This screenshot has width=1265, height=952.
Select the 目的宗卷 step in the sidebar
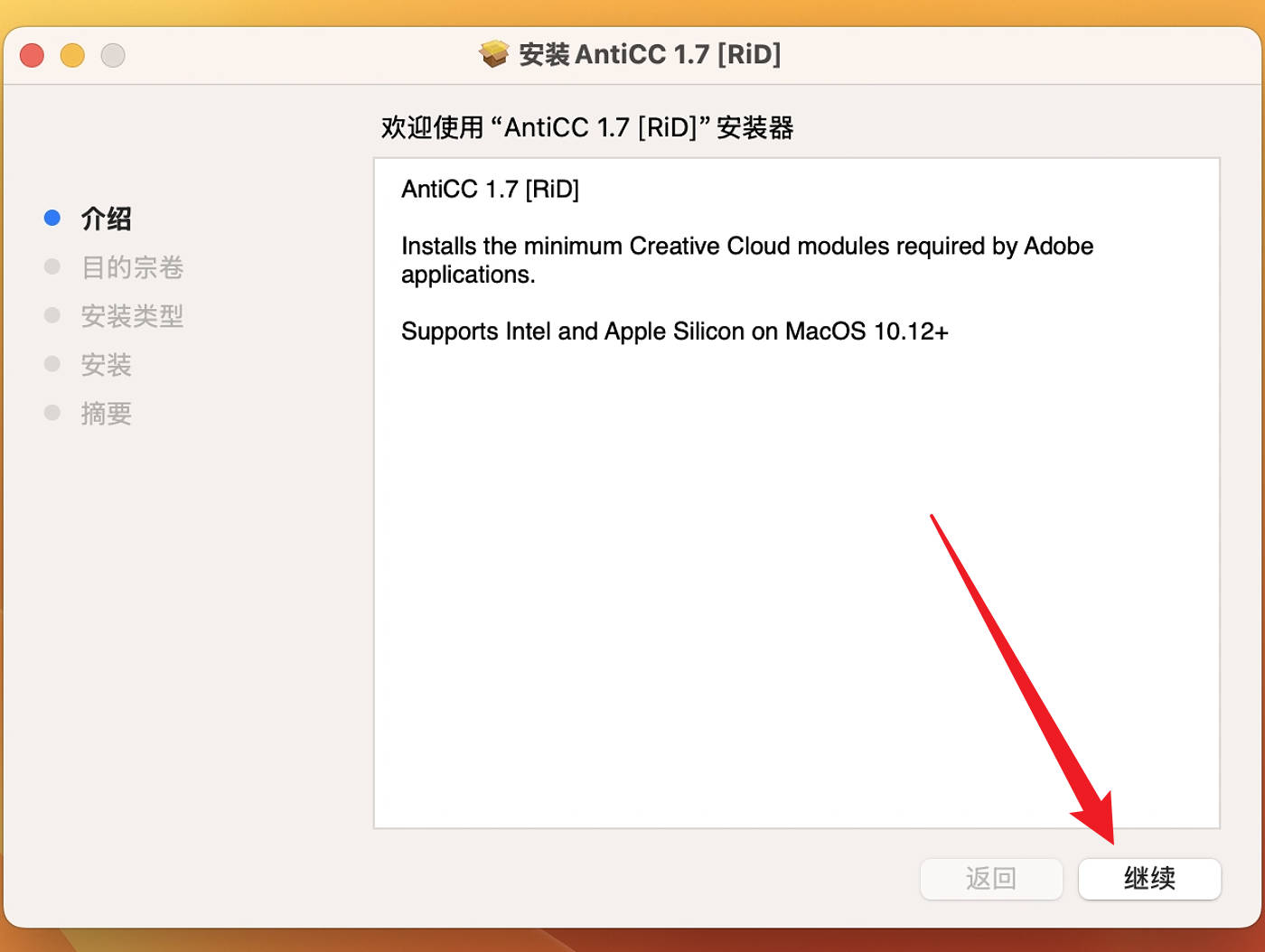click(x=133, y=267)
